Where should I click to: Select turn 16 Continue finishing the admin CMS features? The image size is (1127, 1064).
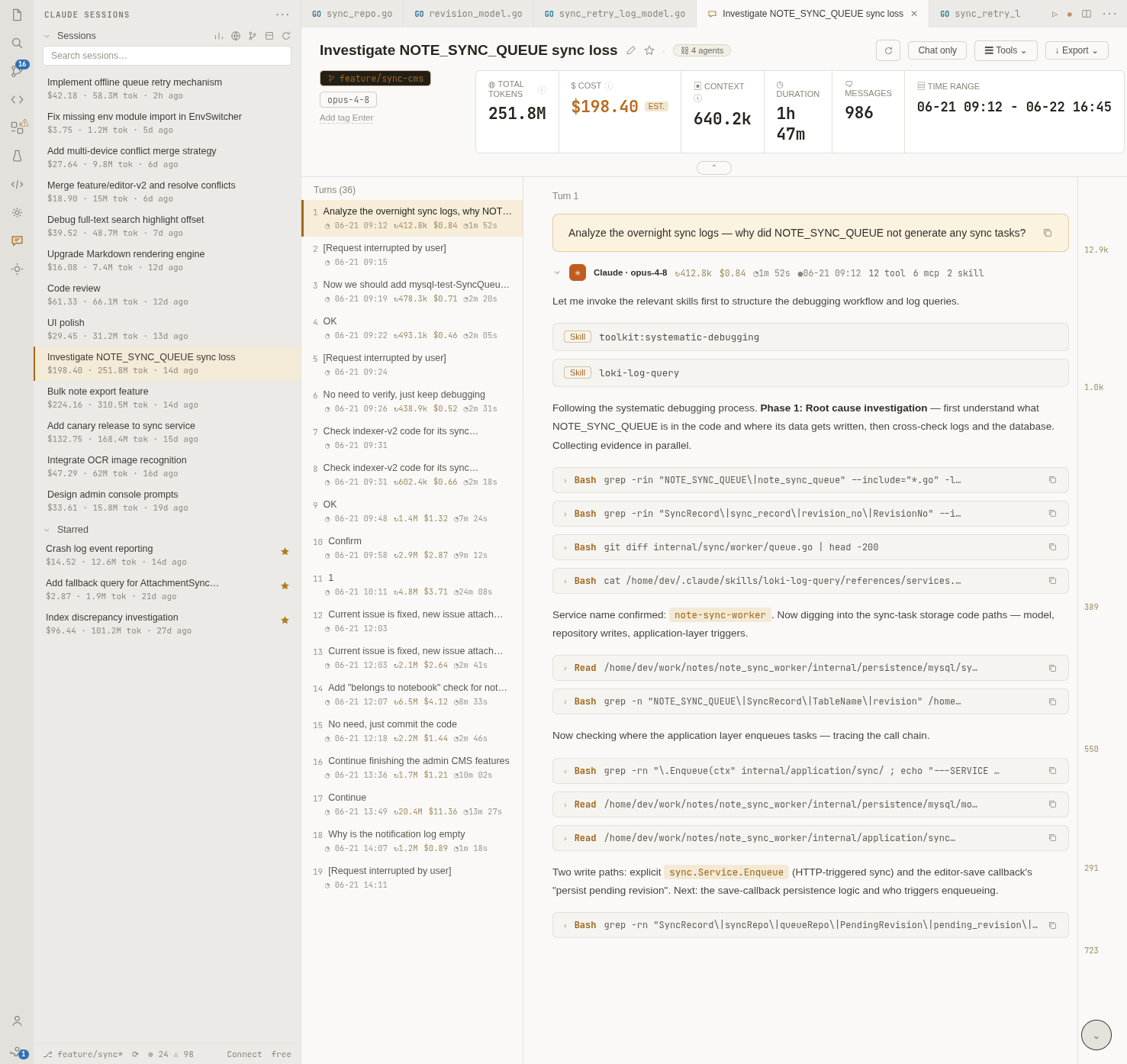coord(412,768)
